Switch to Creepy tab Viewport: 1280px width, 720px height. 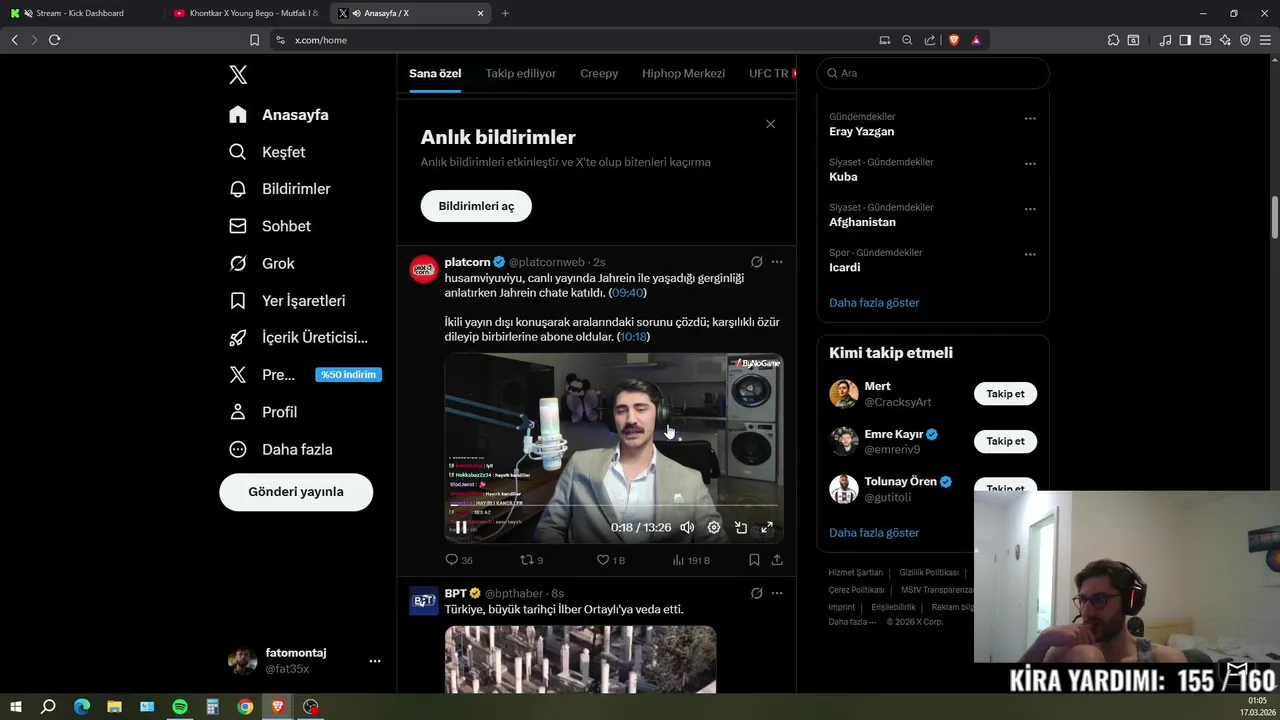tap(599, 73)
